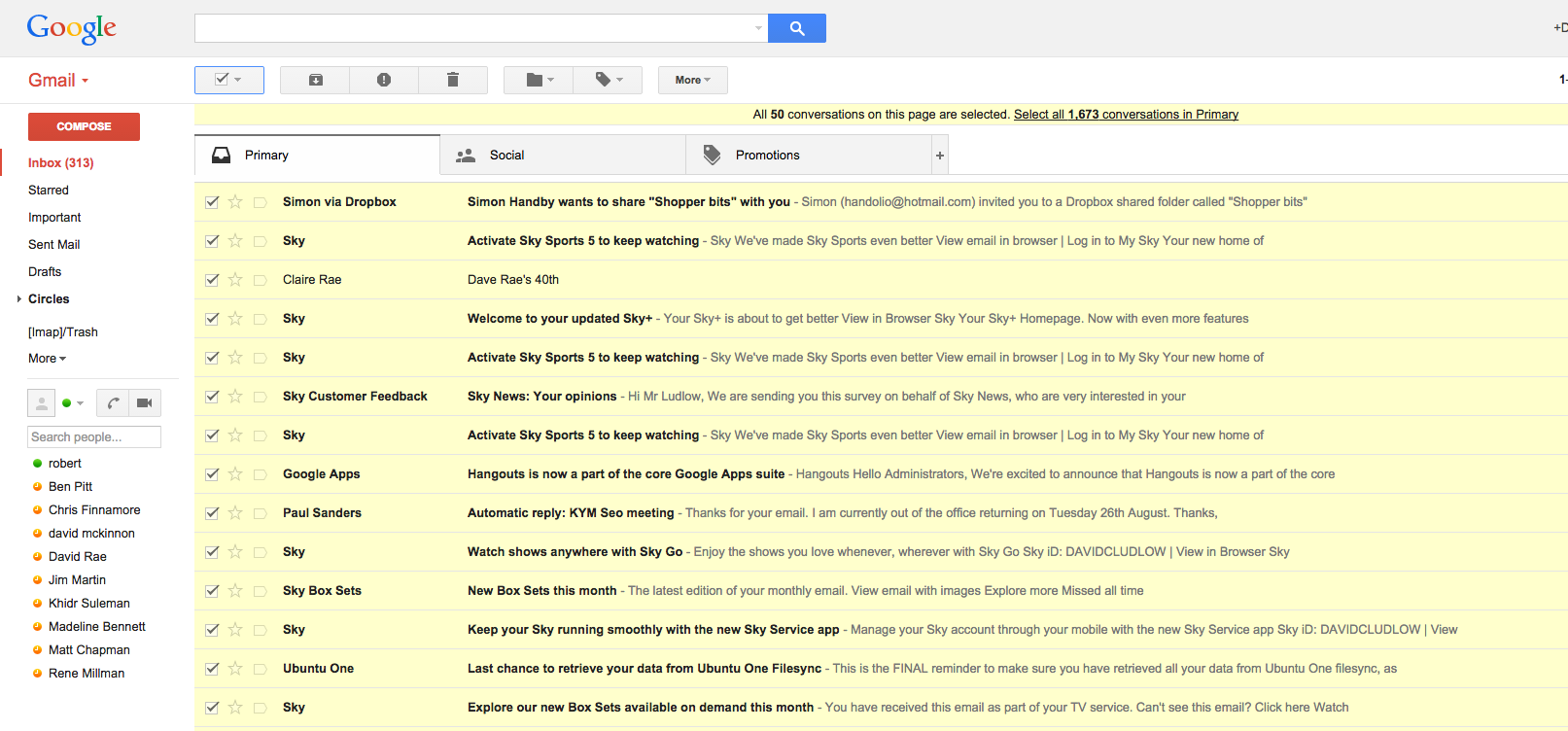This screenshot has height=731, width=1568.
Task: Report selected conversations as spam
Action: (384, 80)
